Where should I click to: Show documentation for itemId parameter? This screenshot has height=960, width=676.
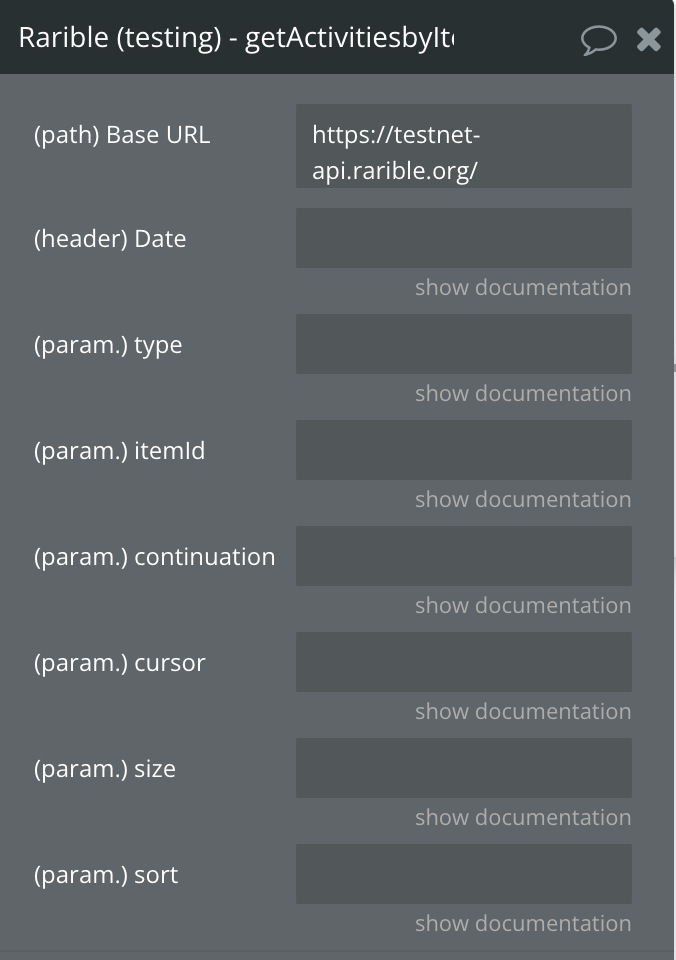[x=523, y=499]
